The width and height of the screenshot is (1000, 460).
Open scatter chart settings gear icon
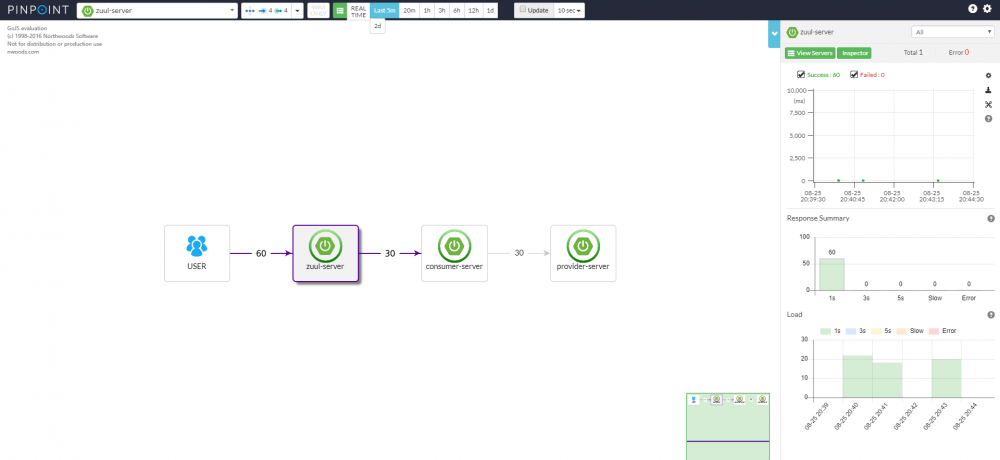click(989, 75)
